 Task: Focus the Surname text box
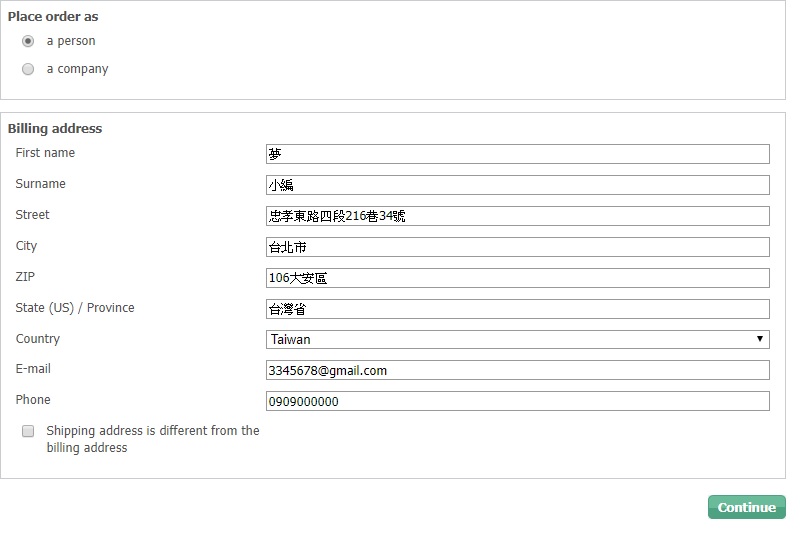tap(517, 185)
